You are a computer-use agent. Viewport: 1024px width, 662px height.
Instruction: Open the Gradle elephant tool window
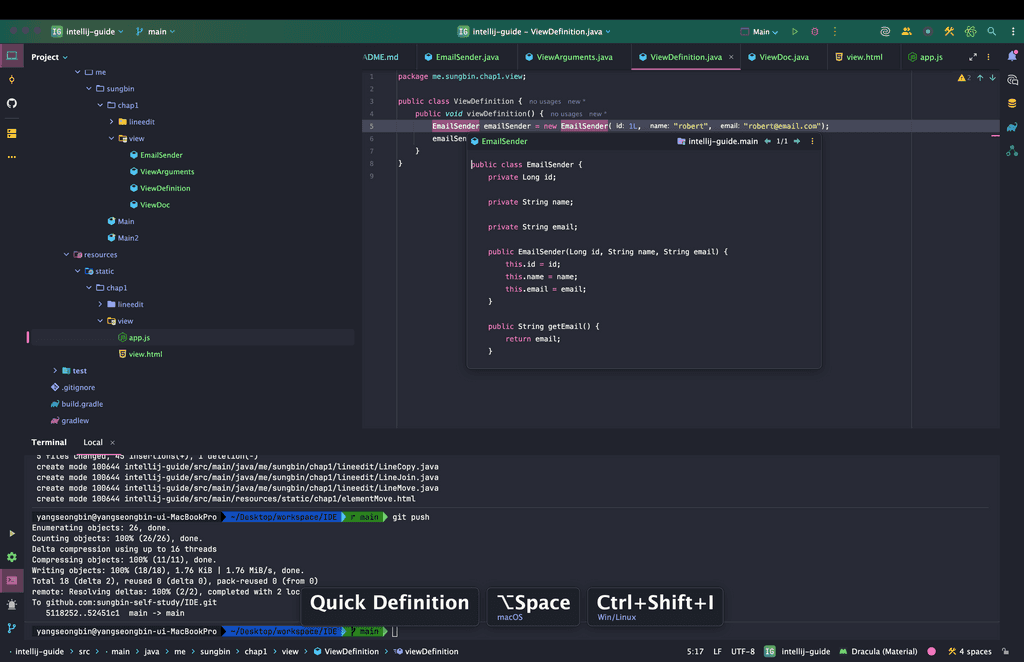(1012, 127)
